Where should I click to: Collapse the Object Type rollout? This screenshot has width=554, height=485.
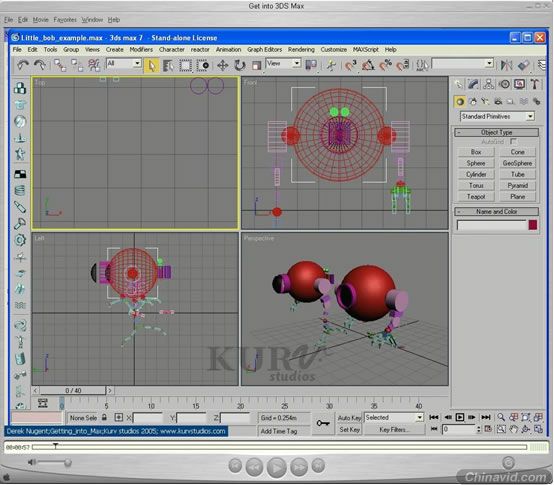pyautogui.click(x=496, y=132)
